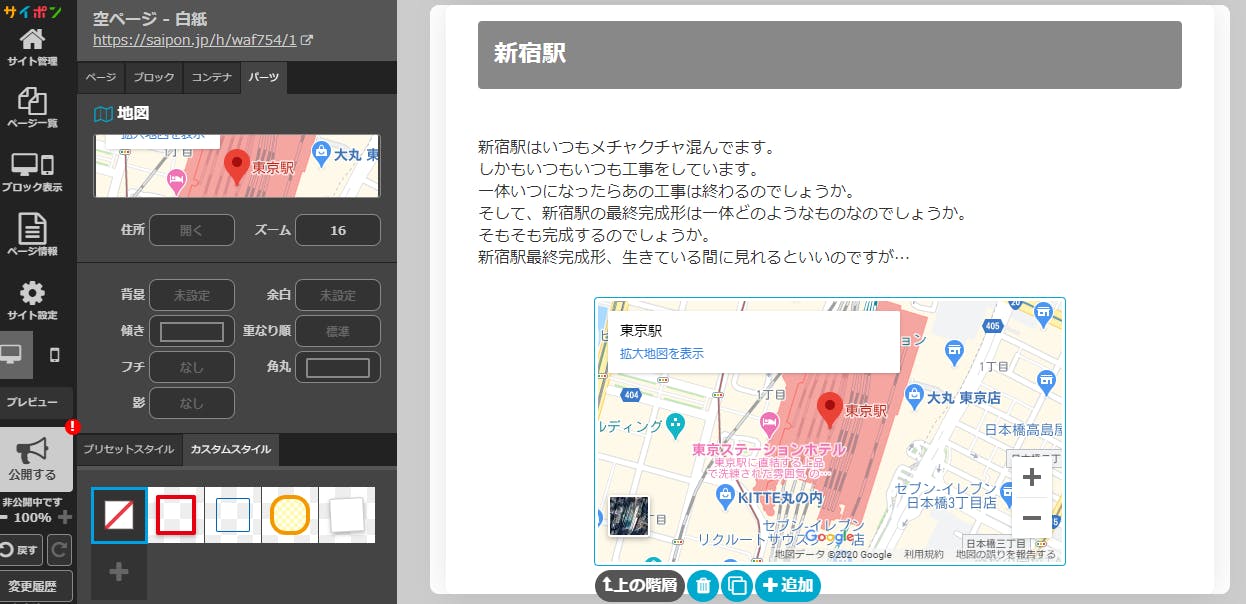
Task: Click the ブロック表示 display icon
Action: [32, 172]
